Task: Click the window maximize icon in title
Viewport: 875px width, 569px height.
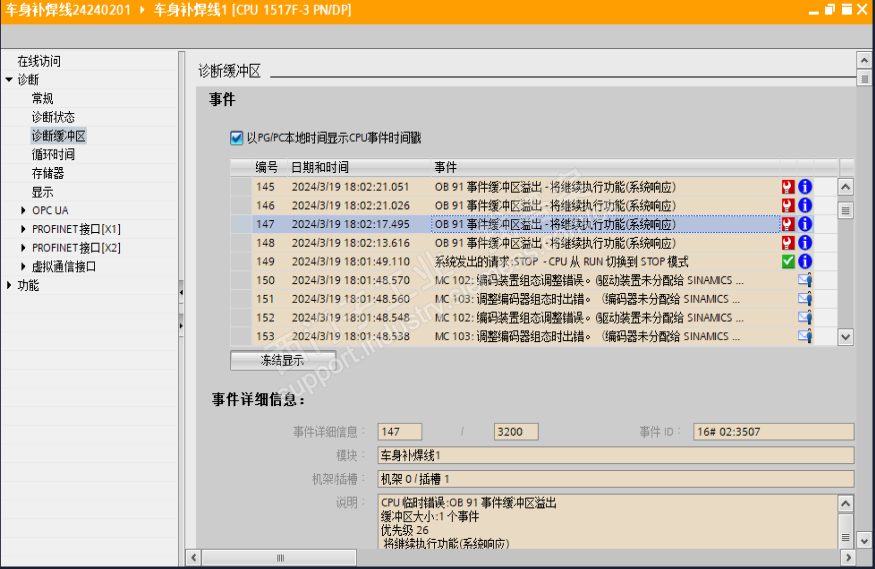Action: 847,9
